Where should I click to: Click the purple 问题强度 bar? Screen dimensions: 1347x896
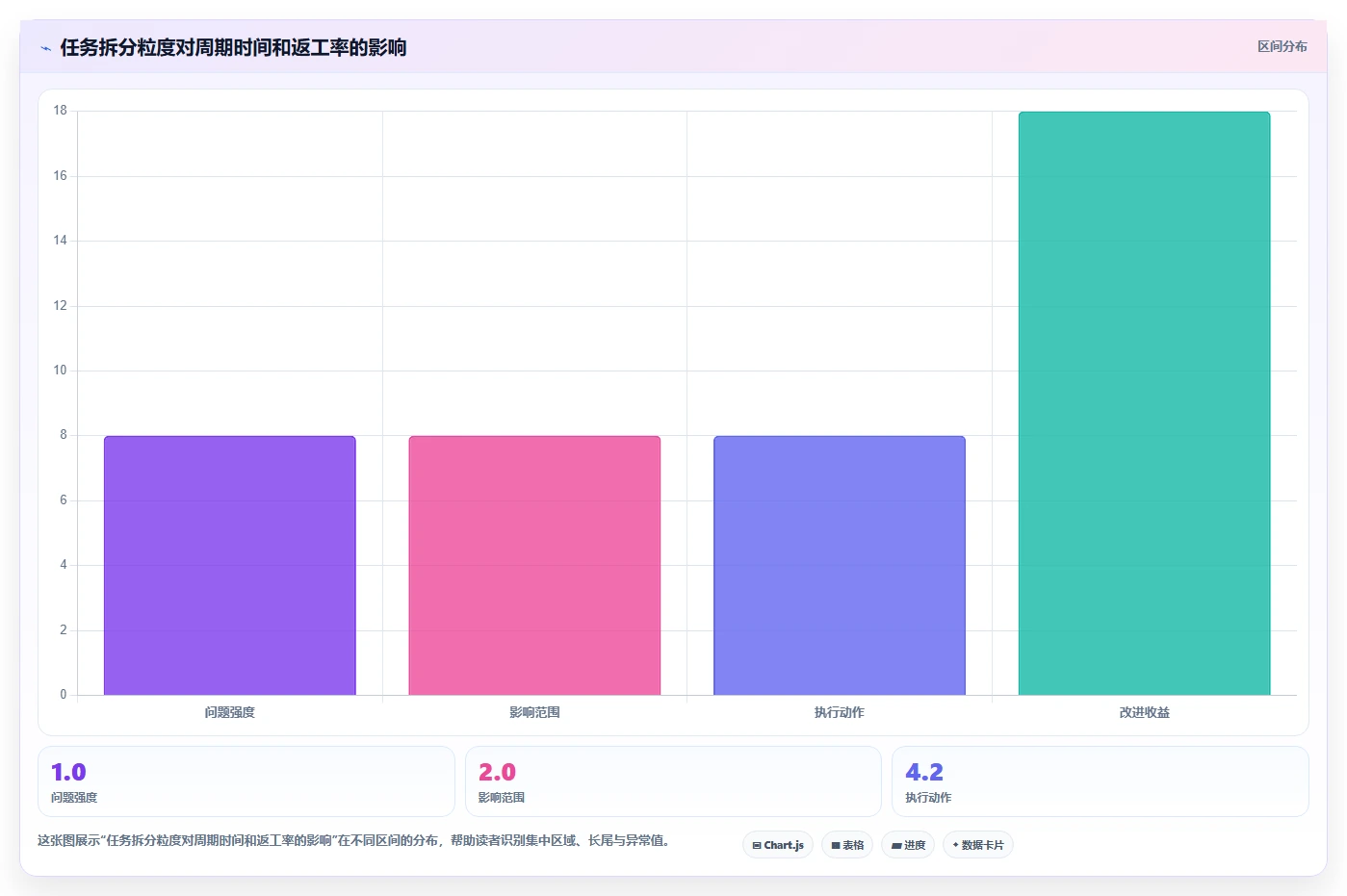pyautogui.click(x=230, y=566)
